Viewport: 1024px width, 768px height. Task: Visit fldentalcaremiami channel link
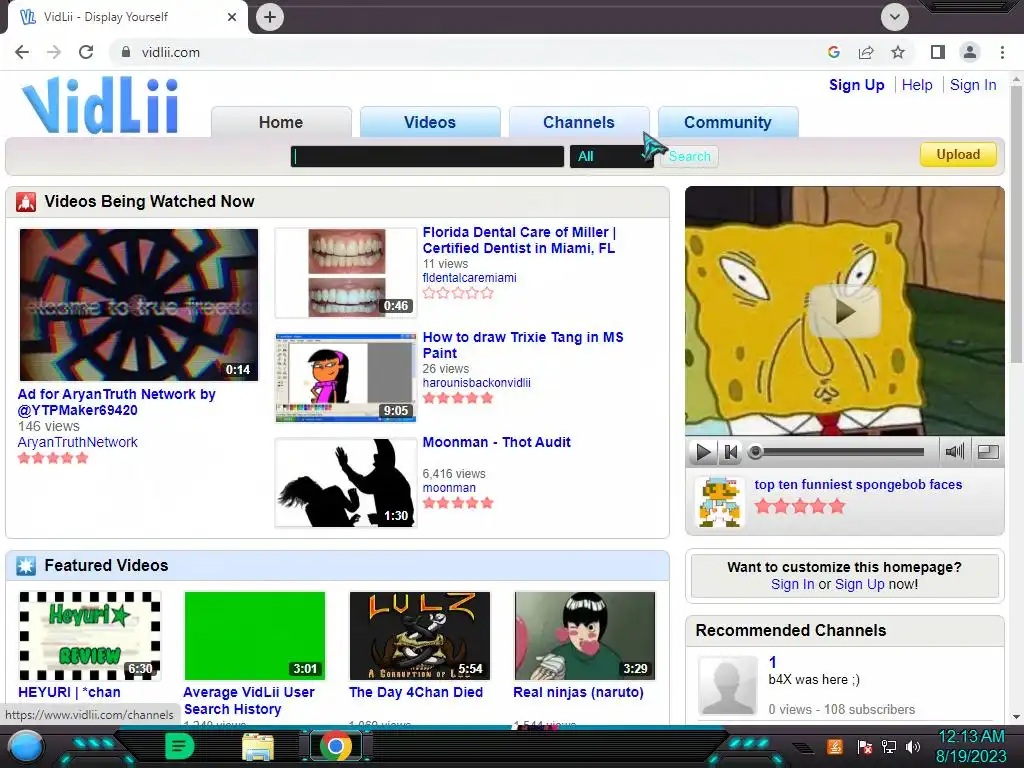(x=470, y=278)
